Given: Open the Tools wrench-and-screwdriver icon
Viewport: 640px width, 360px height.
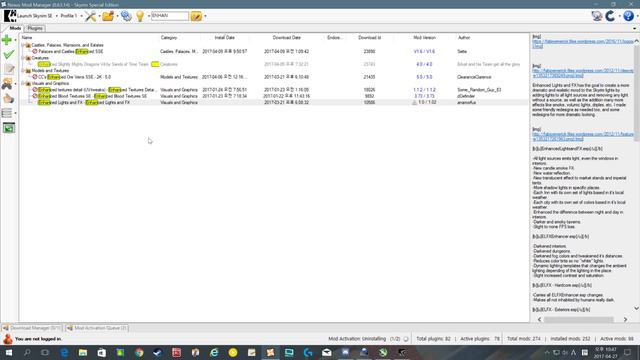Looking at the screenshot, I should coord(90,16).
